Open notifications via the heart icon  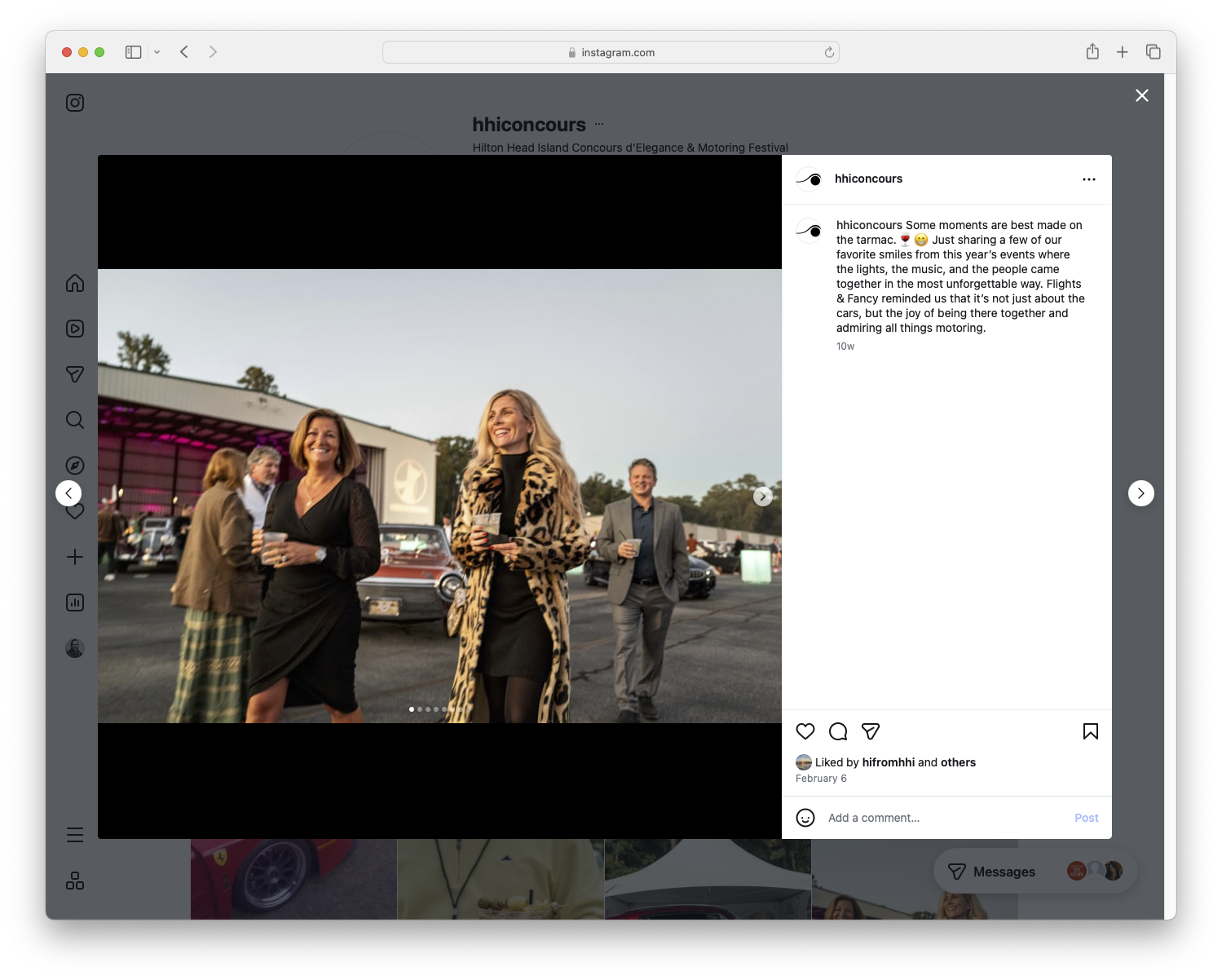(x=74, y=510)
